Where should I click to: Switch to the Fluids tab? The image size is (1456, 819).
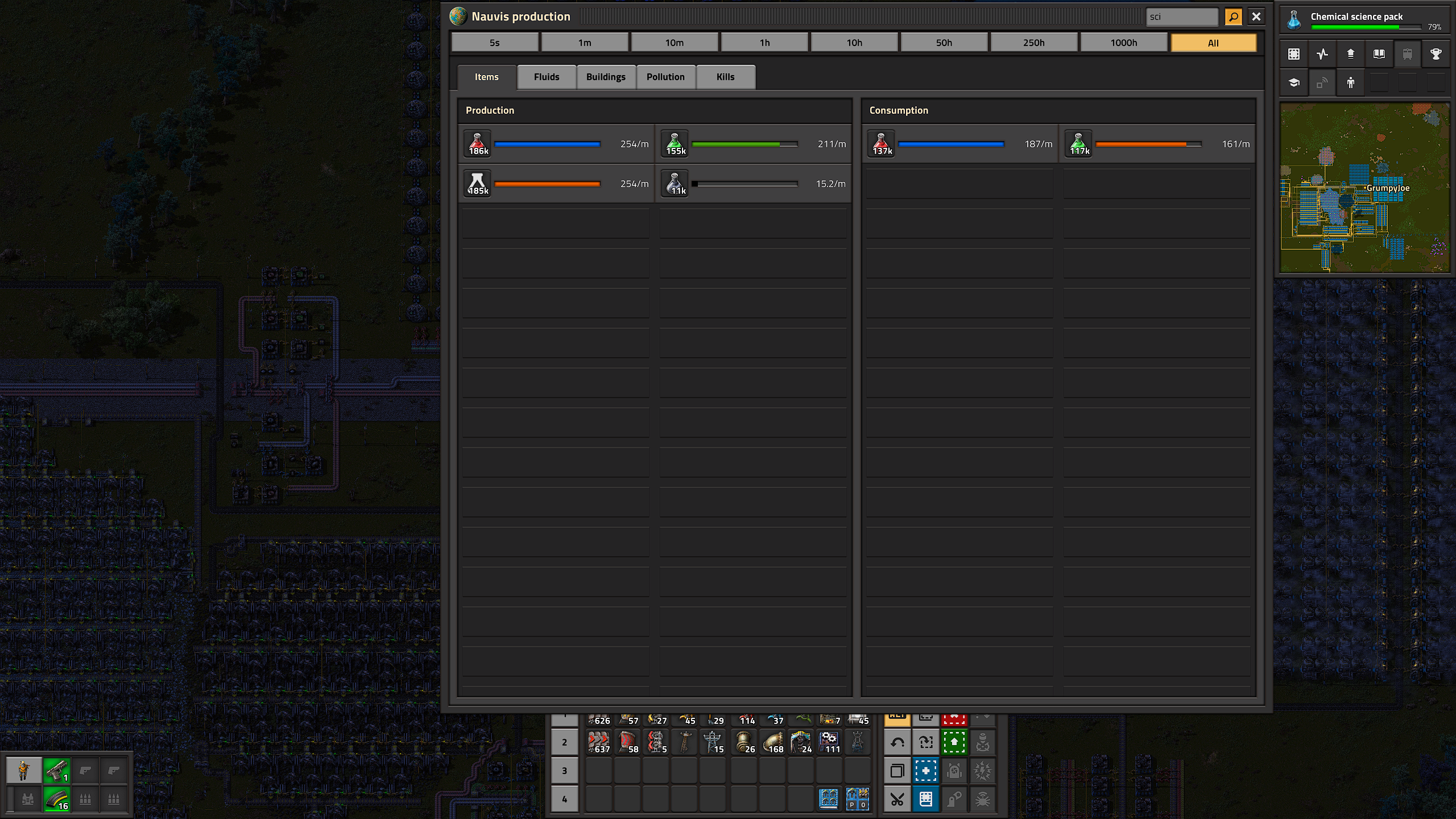coord(547,77)
